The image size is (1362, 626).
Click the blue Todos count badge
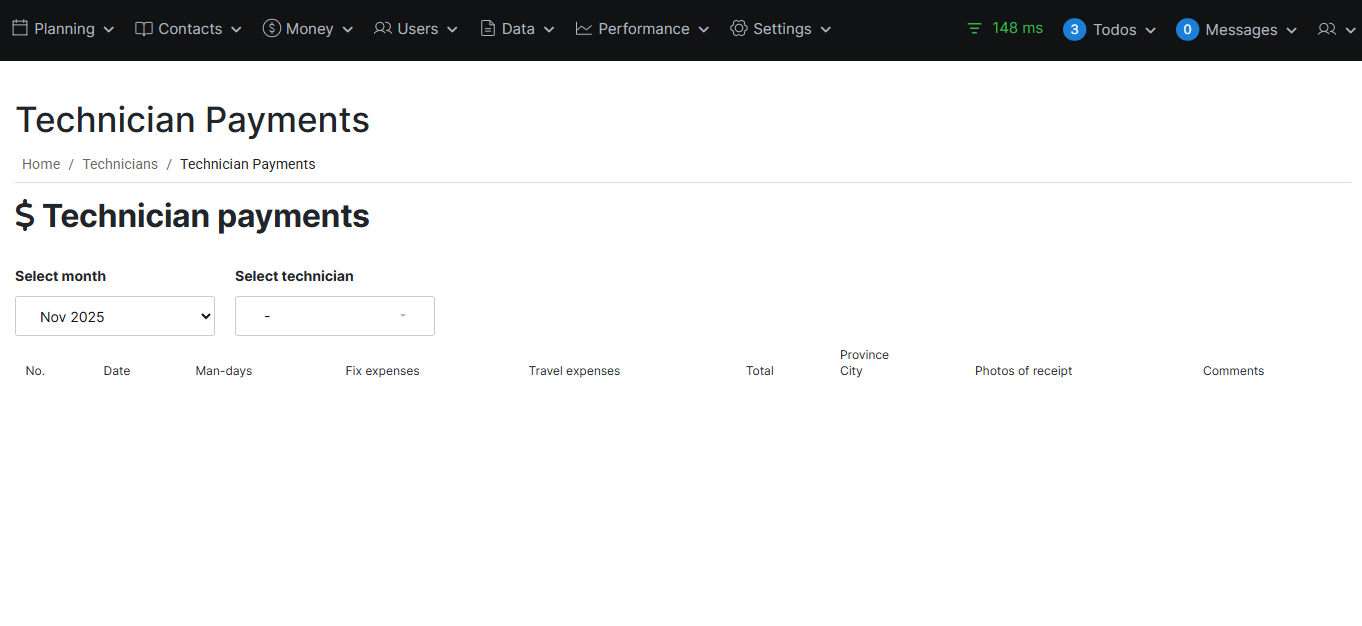pos(1074,30)
